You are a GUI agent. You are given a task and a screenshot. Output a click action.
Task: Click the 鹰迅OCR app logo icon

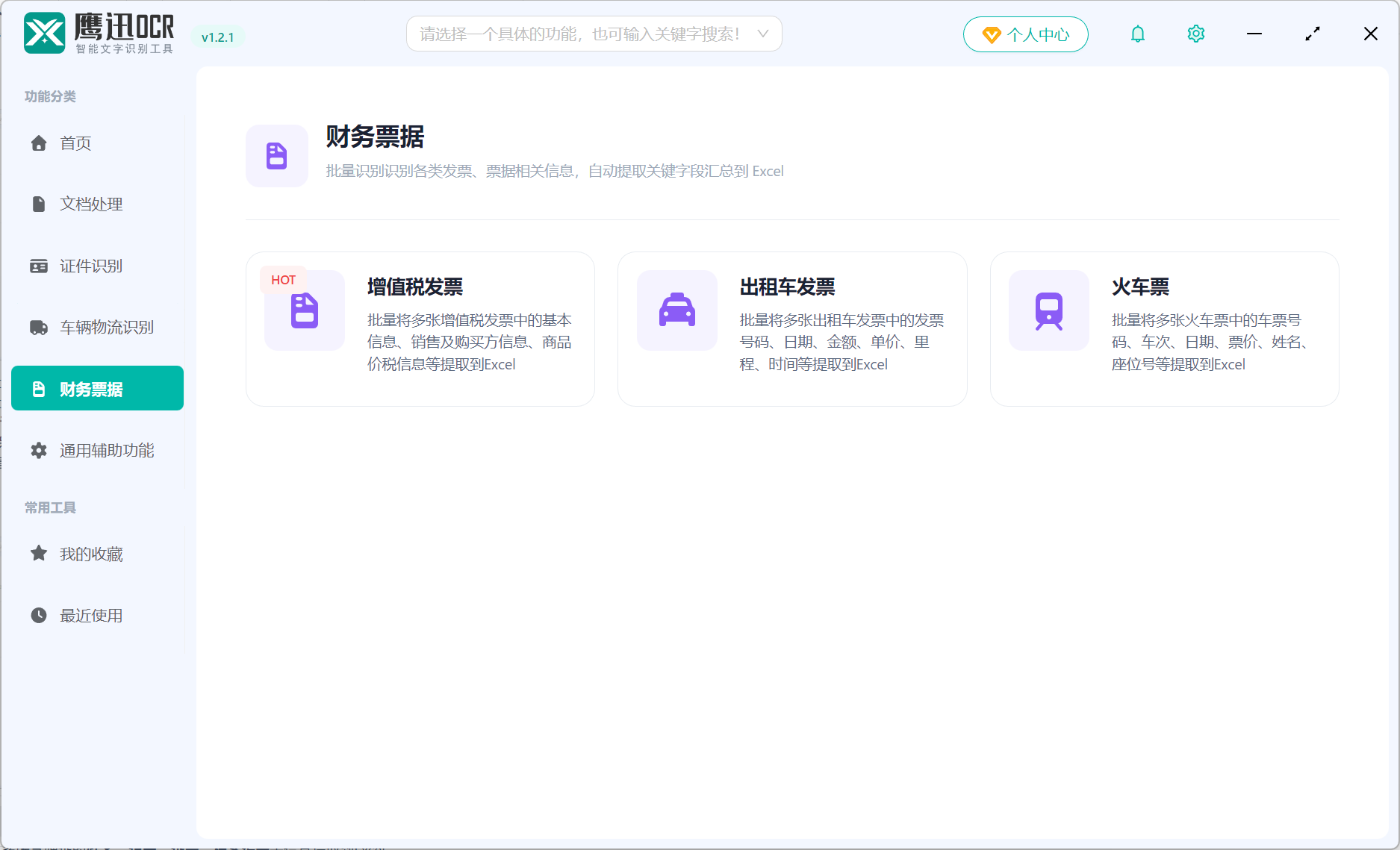click(x=45, y=34)
